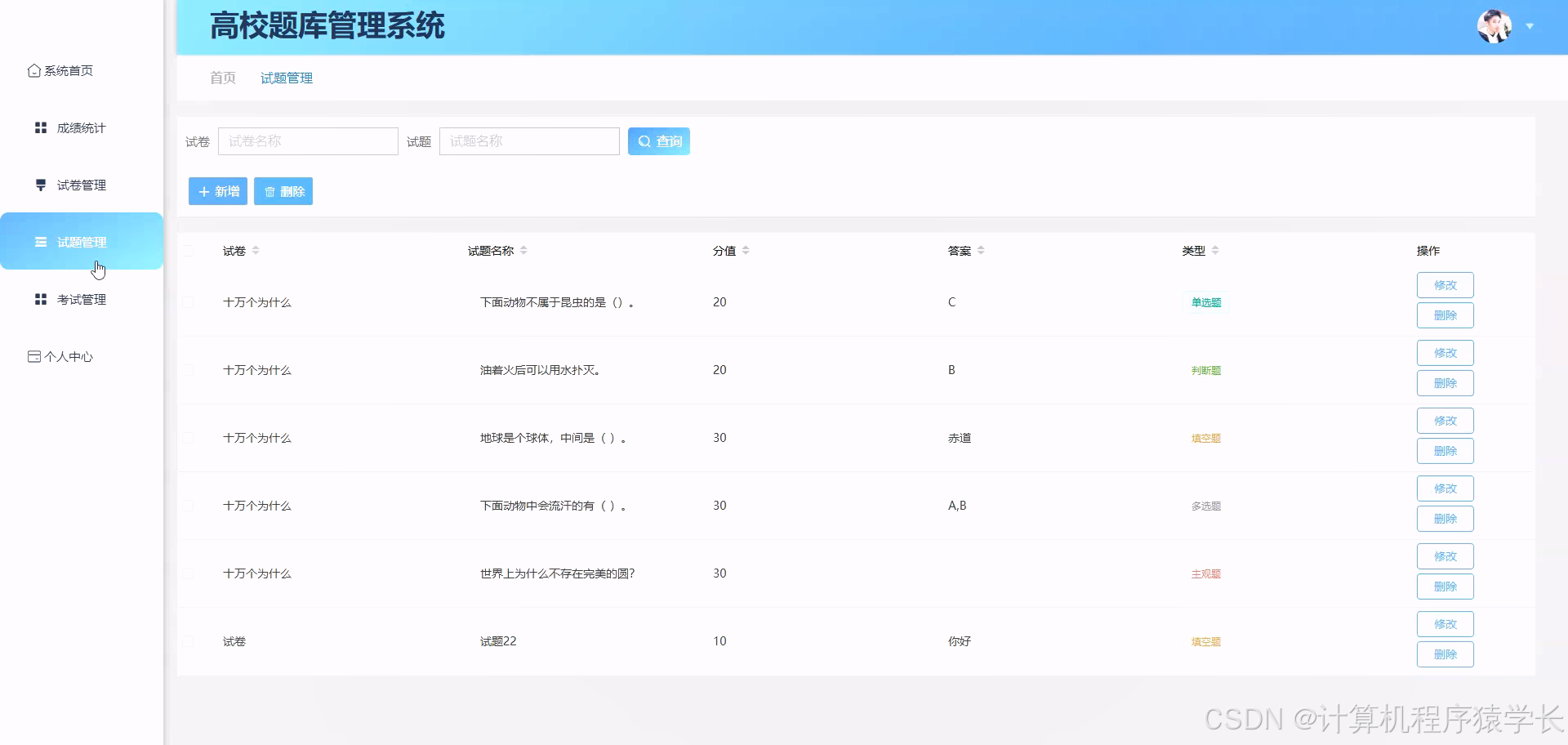This screenshot has height=745, width=1568.
Task: Click the 单选题 type tag
Action: (x=1206, y=302)
